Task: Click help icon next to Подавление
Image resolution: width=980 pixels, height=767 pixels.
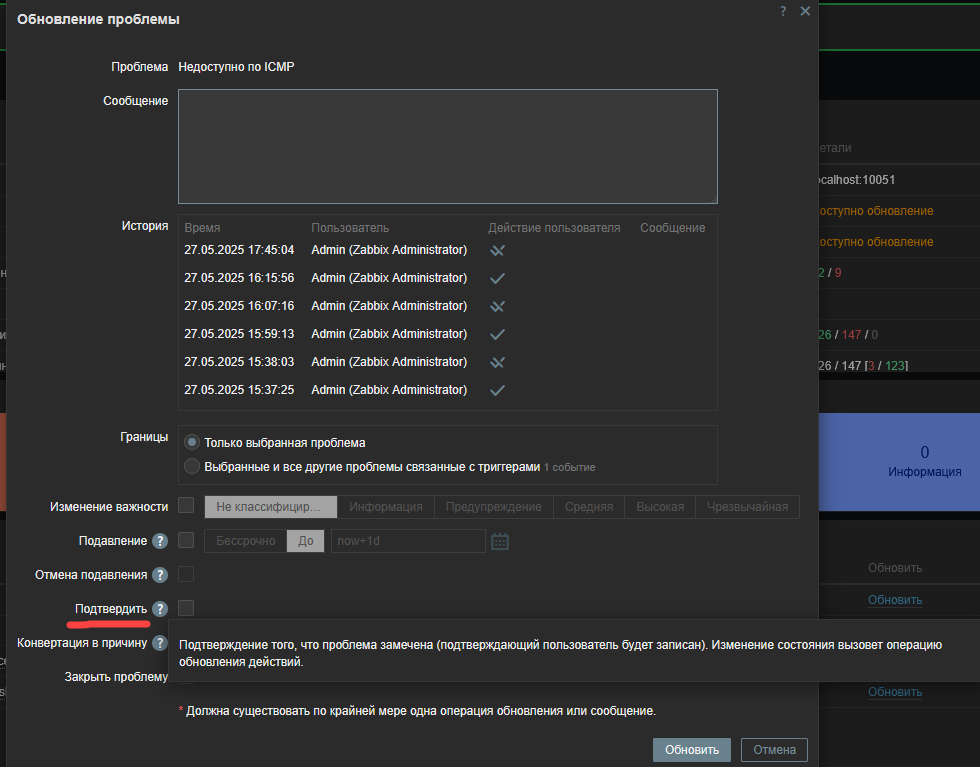Action: click(x=159, y=541)
